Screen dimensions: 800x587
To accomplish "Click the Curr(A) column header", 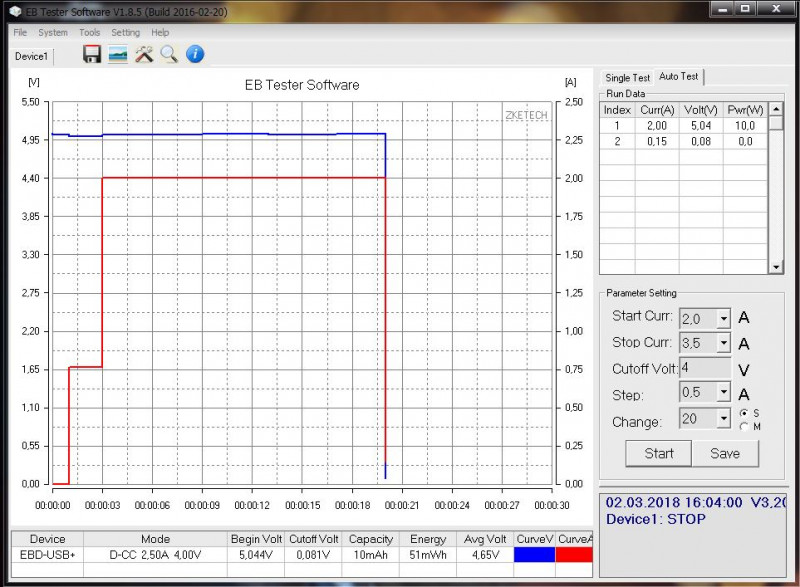I will coord(657,110).
